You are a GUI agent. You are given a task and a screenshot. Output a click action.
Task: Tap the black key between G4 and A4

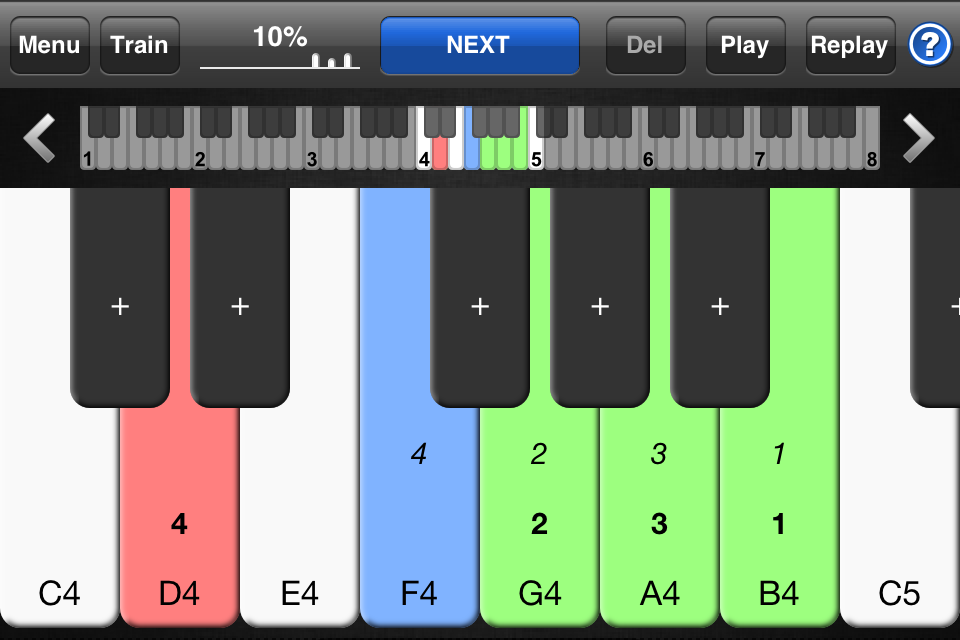pos(600,297)
